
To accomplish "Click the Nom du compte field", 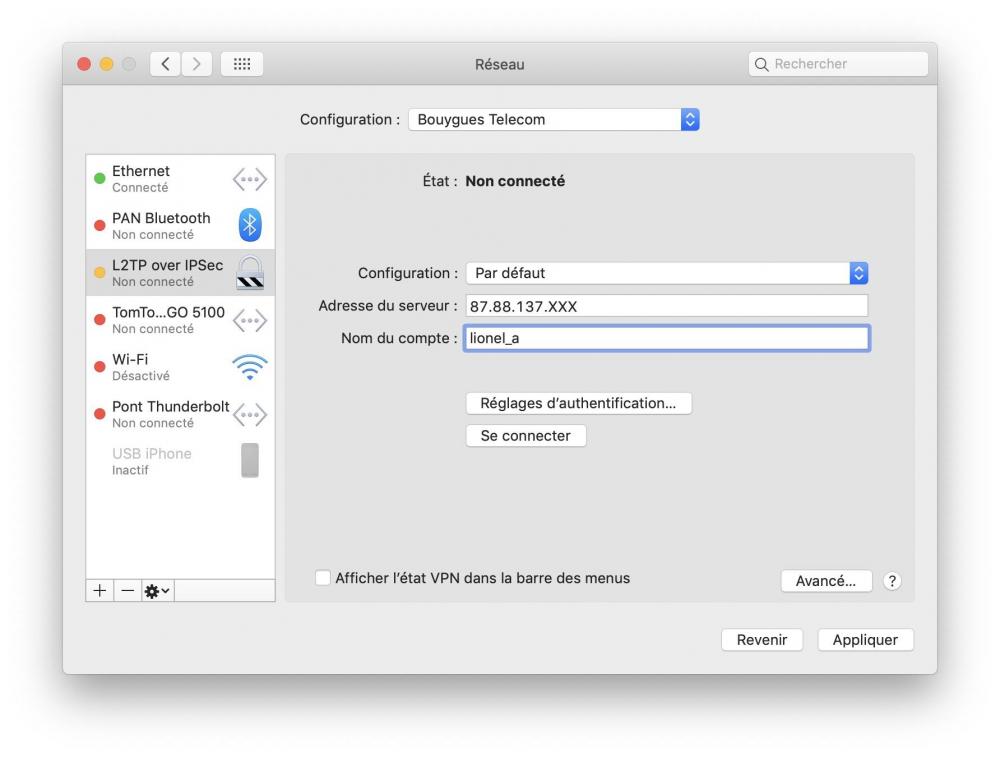I will (x=667, y=338).
